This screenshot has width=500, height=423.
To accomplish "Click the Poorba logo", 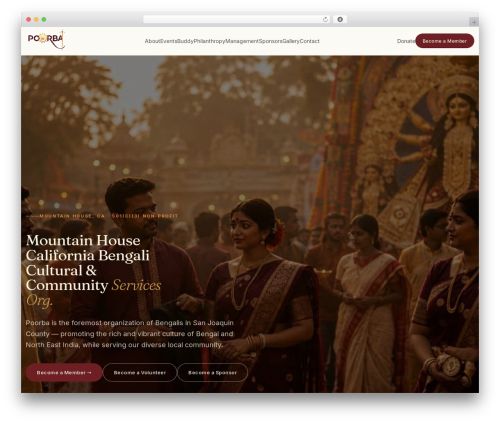I will (x=46, y=39).
